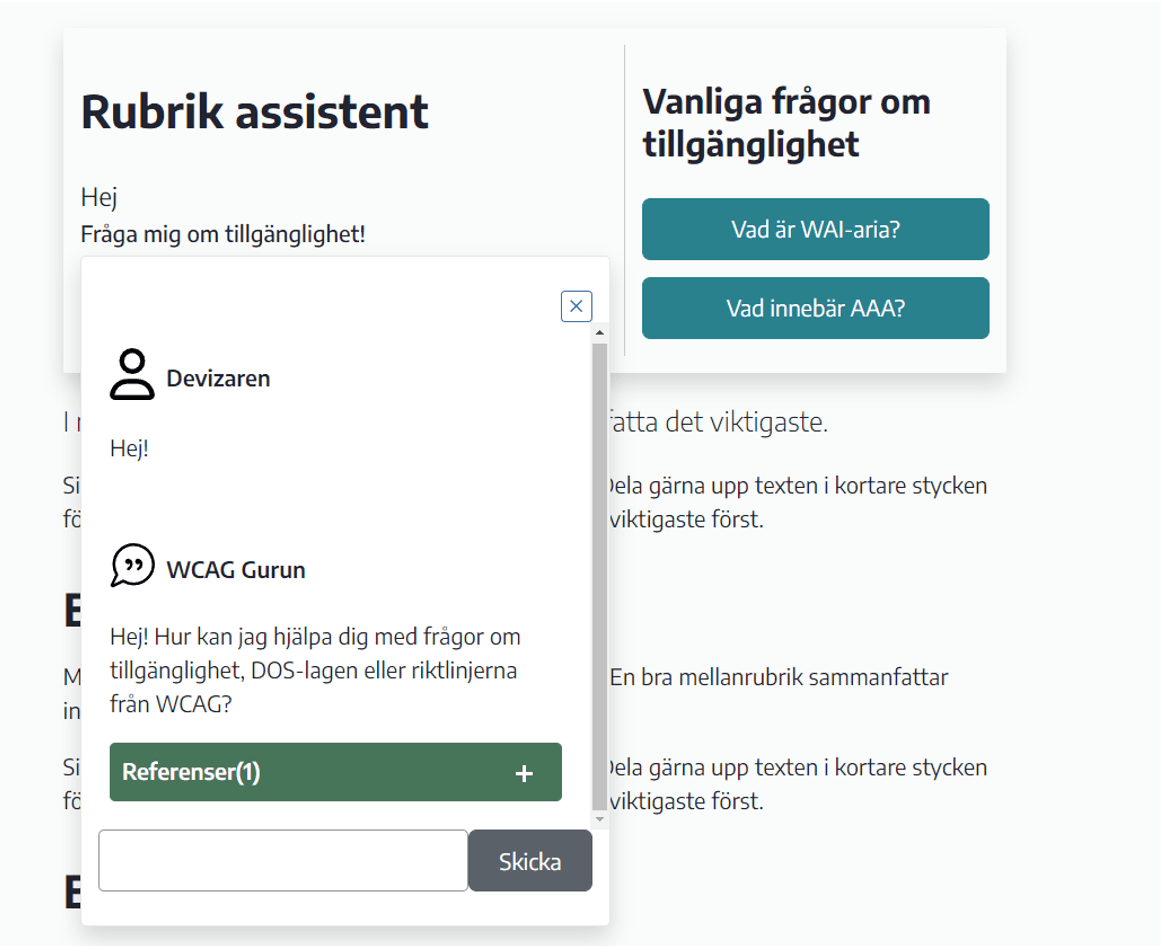1162x946 pixels.
Task: Click the 'Fråga mig om tillgänglighet!' text
Action: pyautogui.click(x=223, y=234)
